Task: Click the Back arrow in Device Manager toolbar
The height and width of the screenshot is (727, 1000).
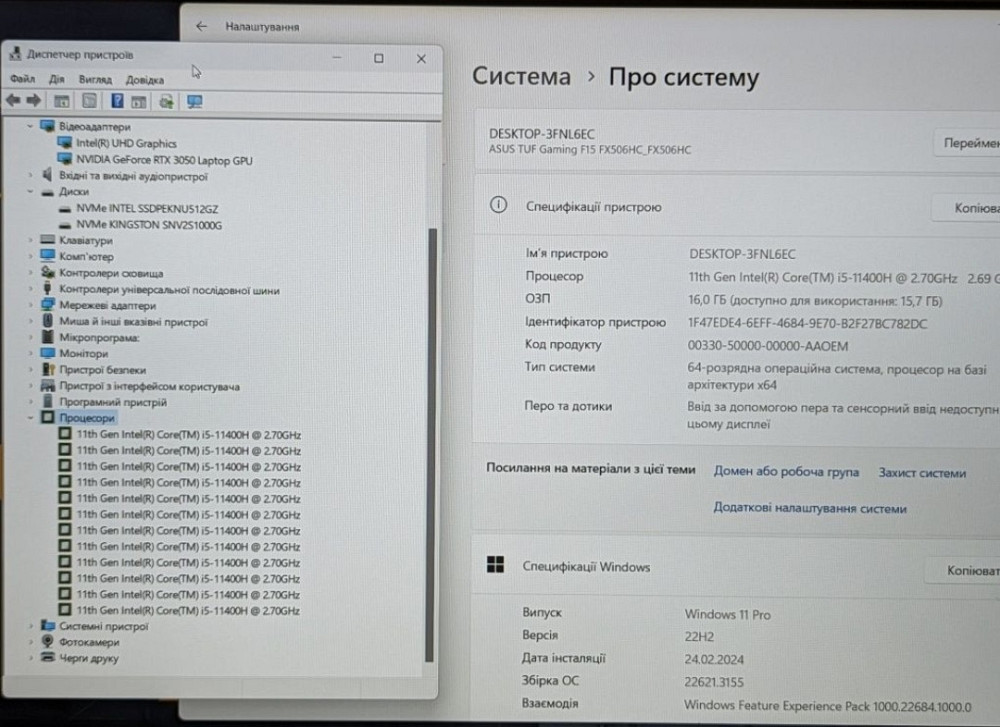Action: [x=13, y=101]
